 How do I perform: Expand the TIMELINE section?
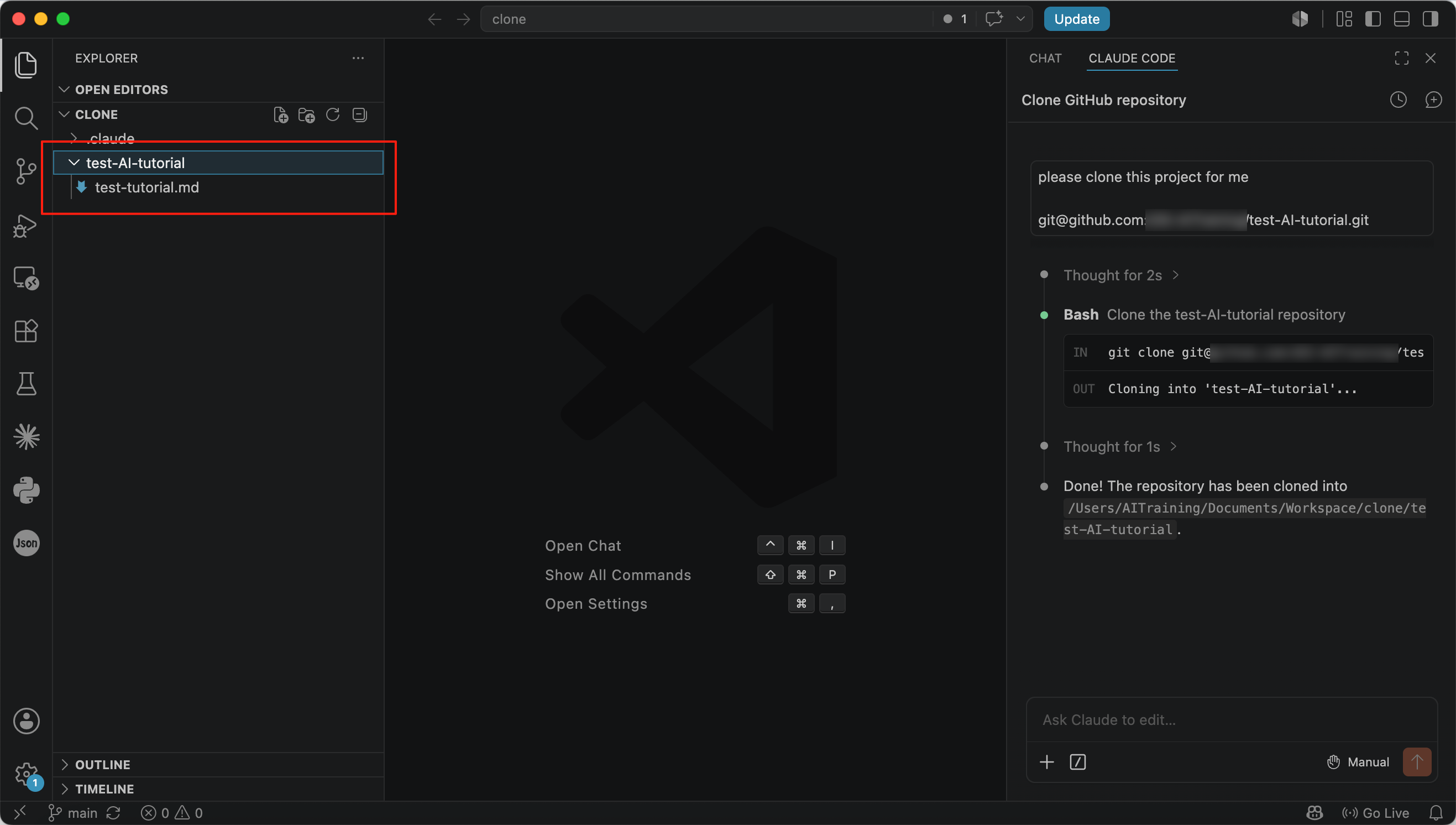click(x=218, y=789)
